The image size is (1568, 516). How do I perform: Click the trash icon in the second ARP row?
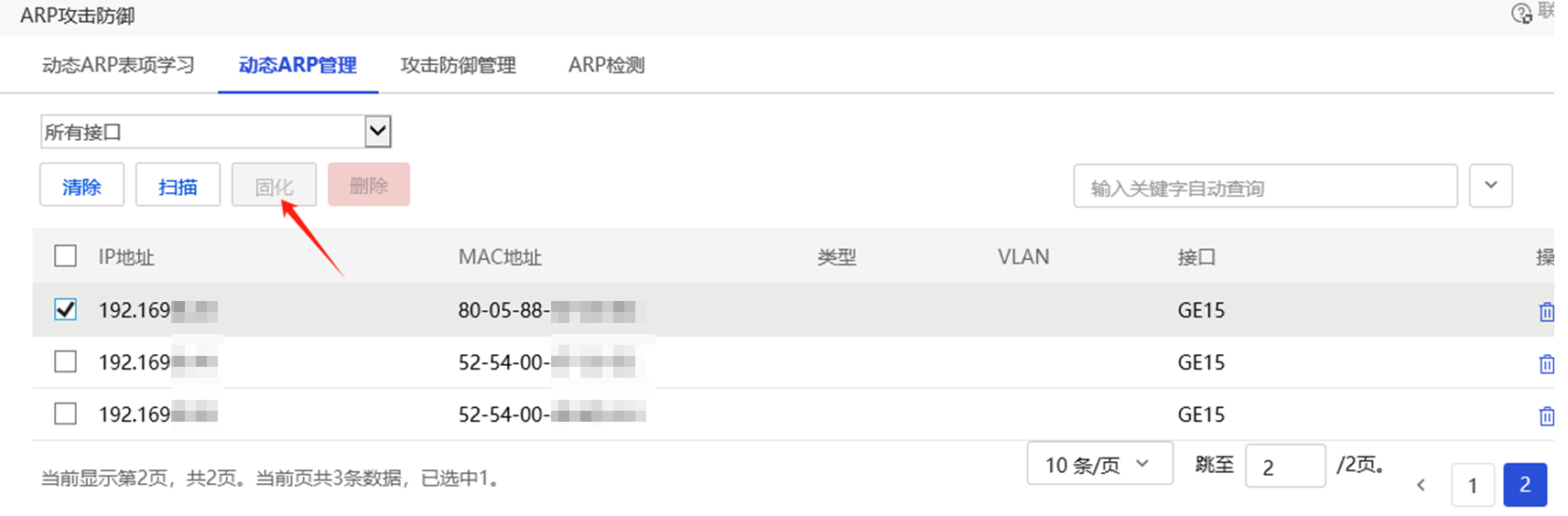click(1546, 364)
